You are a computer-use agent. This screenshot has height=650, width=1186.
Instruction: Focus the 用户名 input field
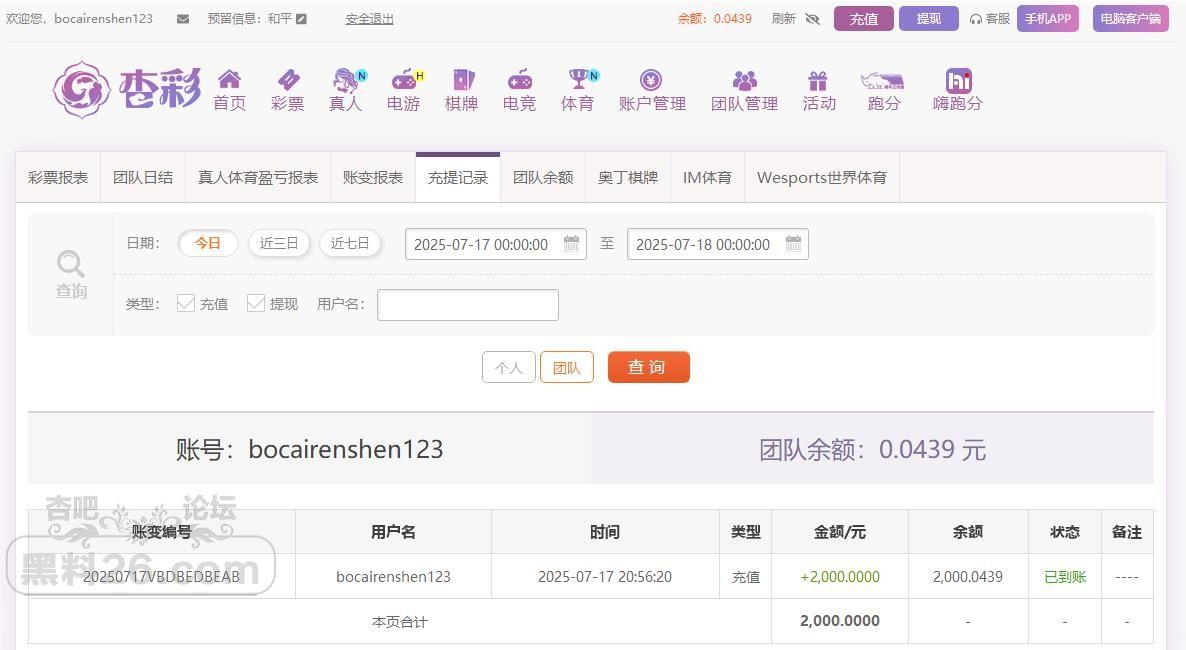click(467, 304)
